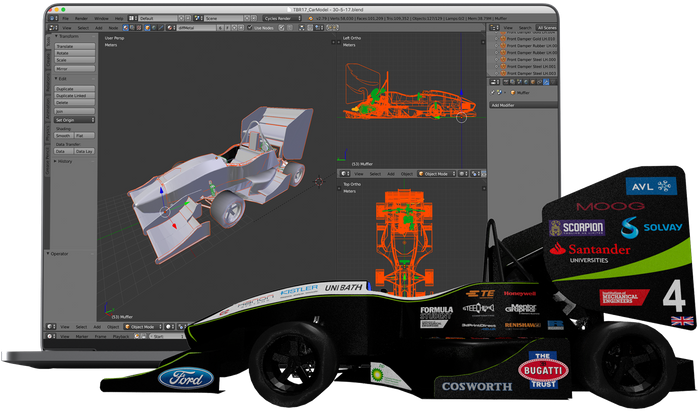Click the Scene name field
The width and height of the screenshot is (699, 412).
click(x=223, y=18)
